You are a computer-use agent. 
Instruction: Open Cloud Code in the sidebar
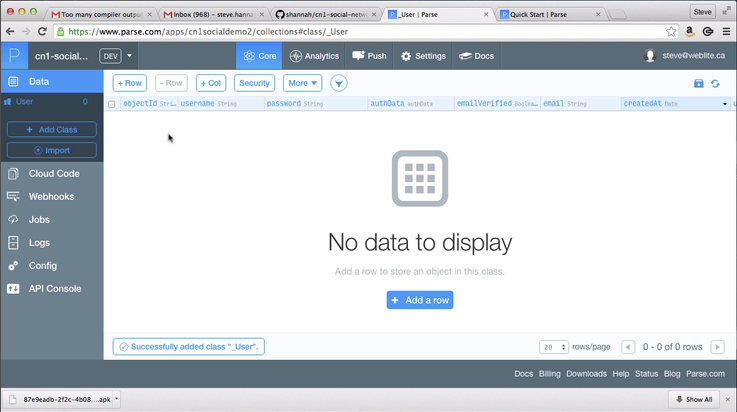[53, 173]
